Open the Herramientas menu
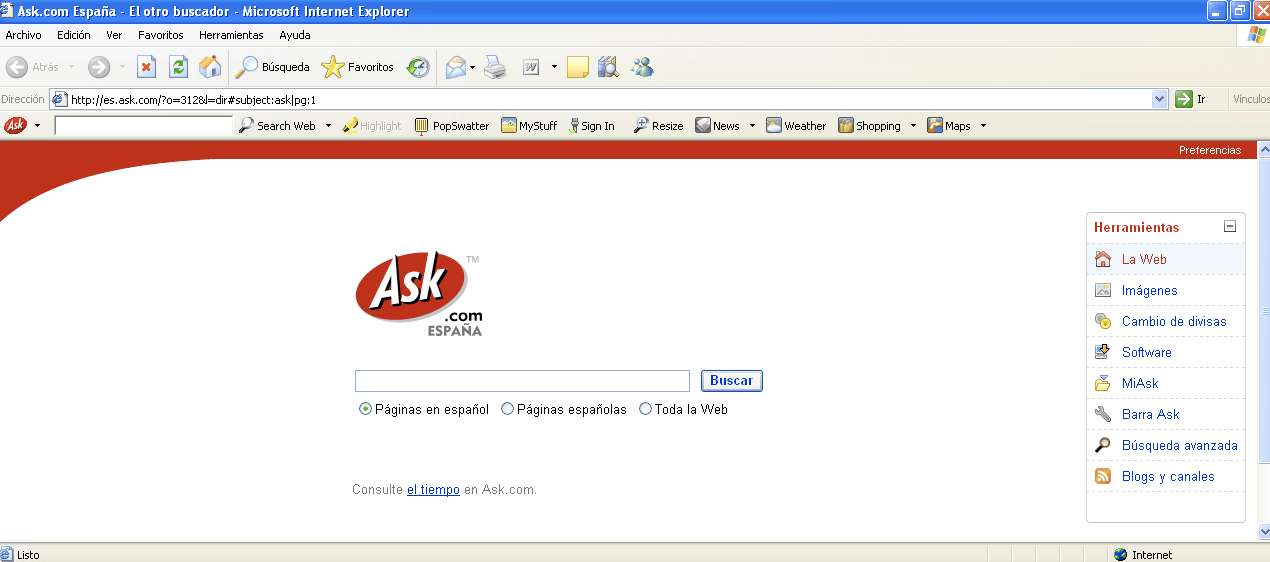The image size is (1270, 562). pyautogui.click(x=231, y=35)
